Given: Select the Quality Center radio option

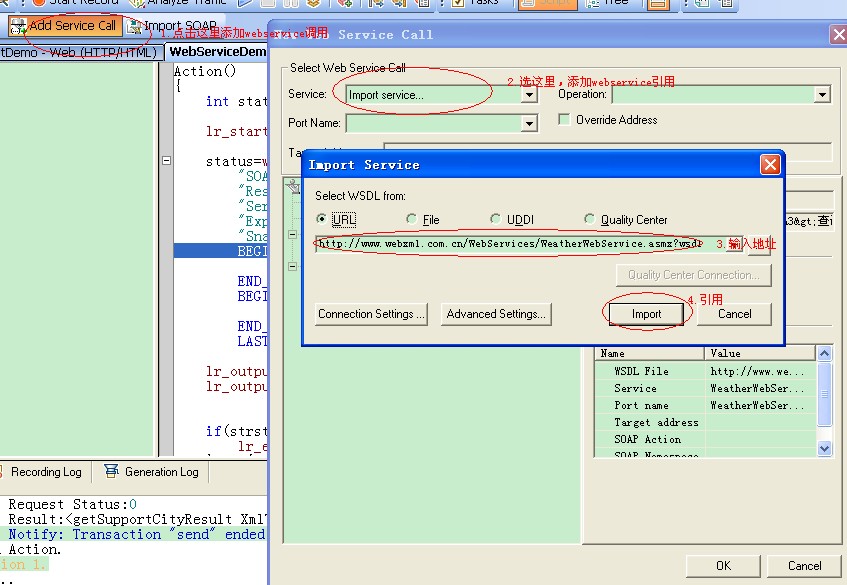Looking at the screenshot, I should (590, 219).
